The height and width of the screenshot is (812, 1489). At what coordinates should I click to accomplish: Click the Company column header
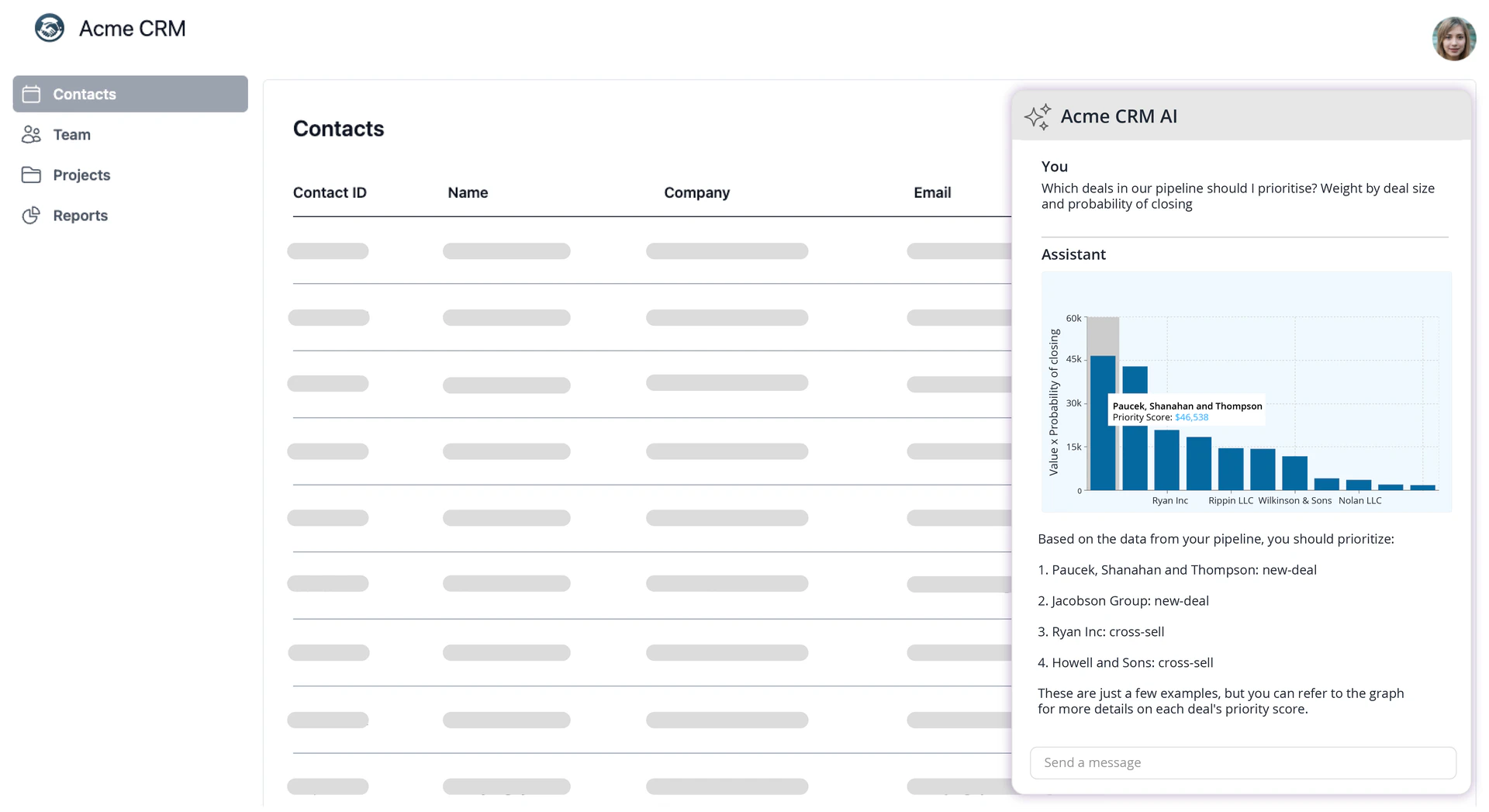pyautogui.click(x=696, y=192)
